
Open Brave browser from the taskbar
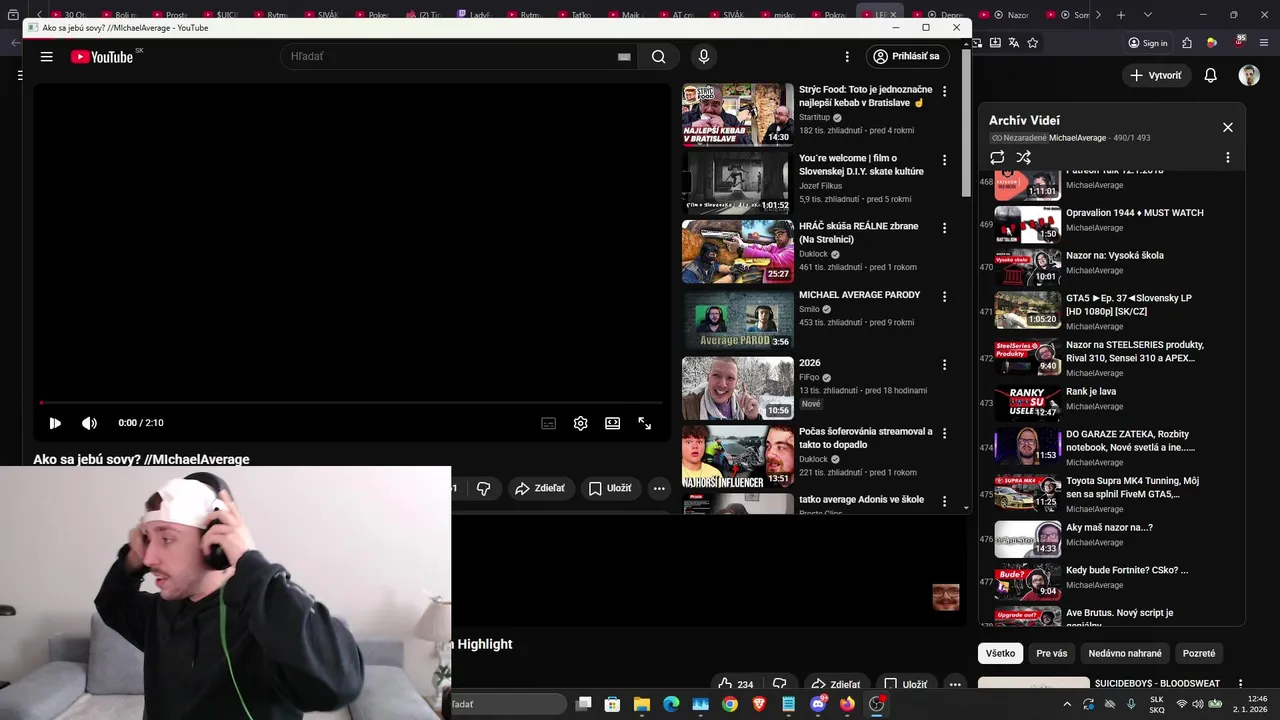759,704
